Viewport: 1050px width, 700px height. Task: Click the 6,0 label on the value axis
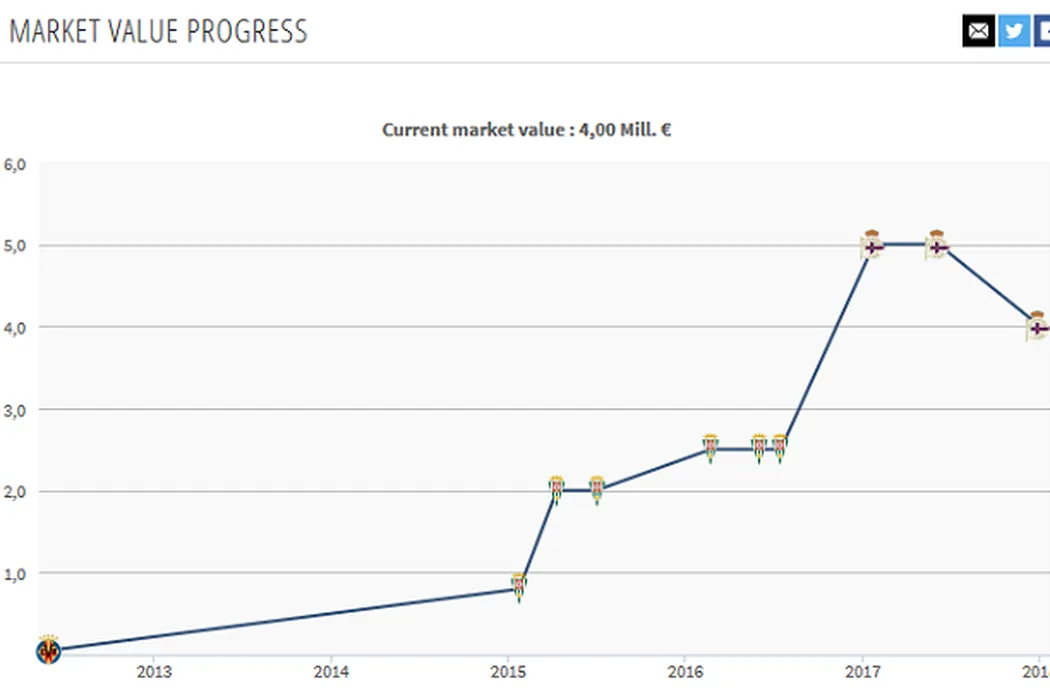tap(15, 163)
